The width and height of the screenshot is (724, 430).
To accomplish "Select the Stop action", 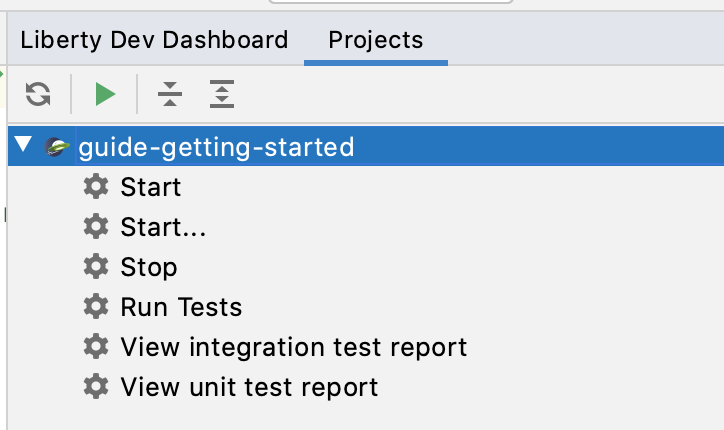I will [149, 267].
